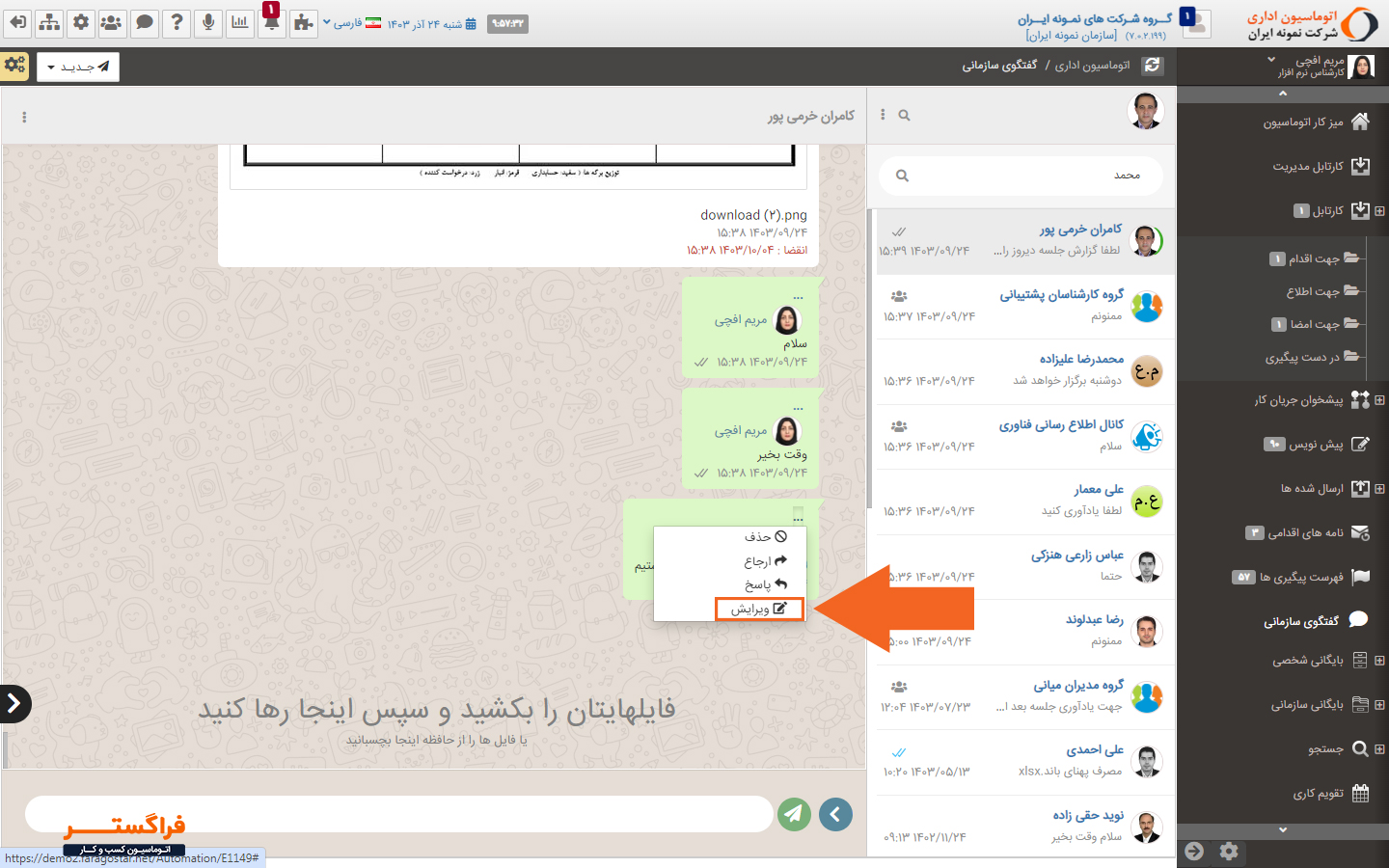Click the notifications bell icon
The height and width of the screenshot is (868, 1389).
point(272,22)
